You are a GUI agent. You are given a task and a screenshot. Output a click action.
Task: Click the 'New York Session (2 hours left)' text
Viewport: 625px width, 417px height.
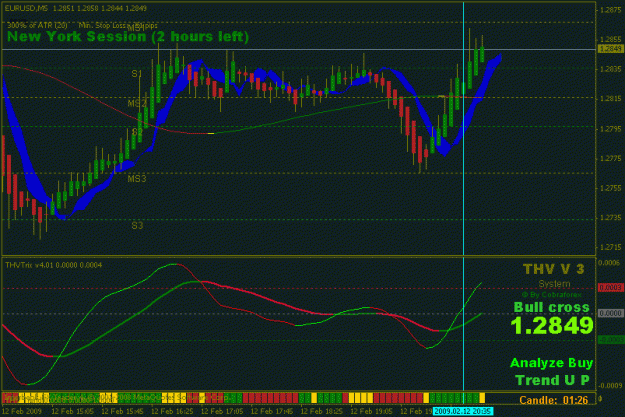128,37
